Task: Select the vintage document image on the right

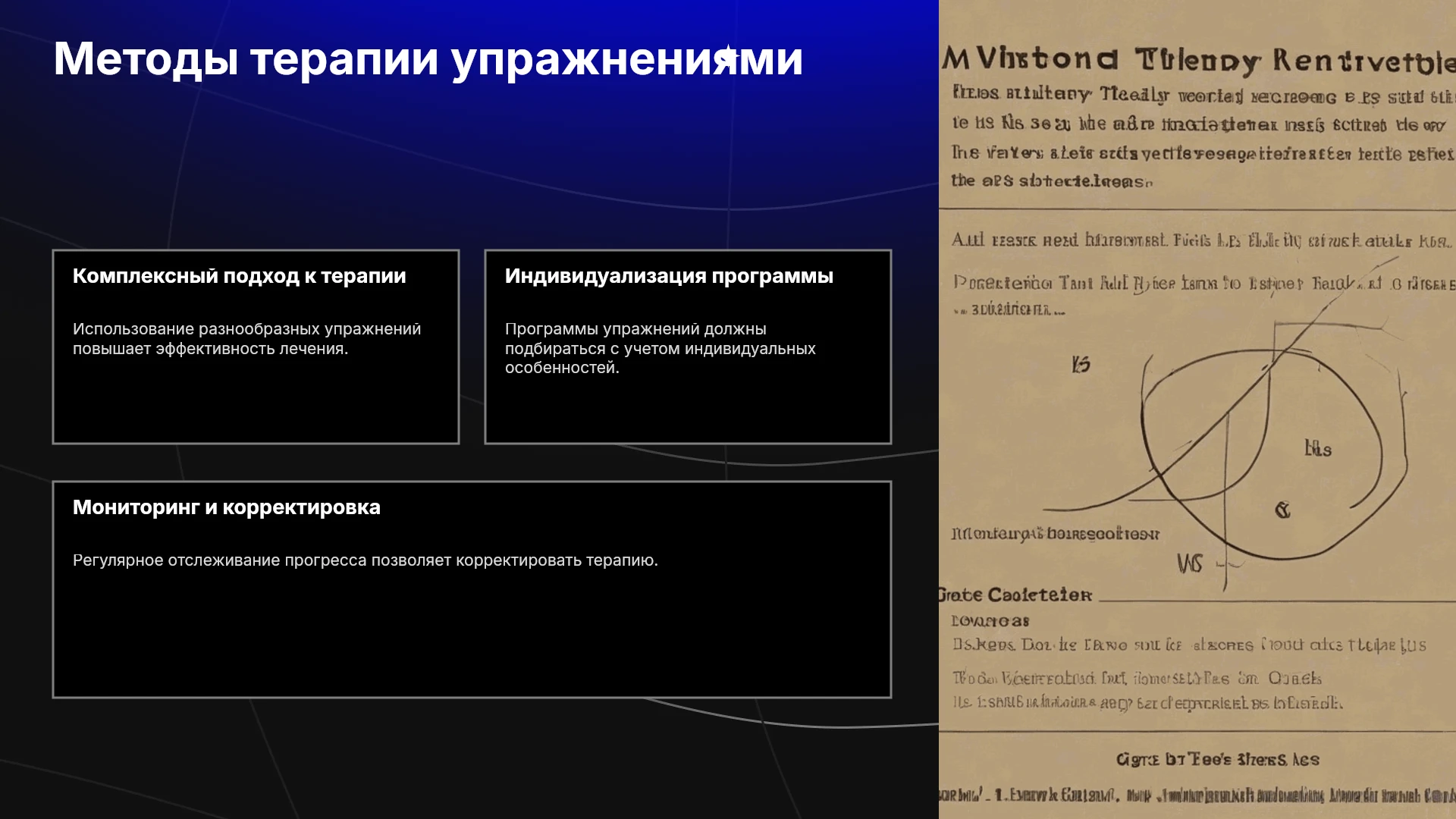Action: [1197, 409]
